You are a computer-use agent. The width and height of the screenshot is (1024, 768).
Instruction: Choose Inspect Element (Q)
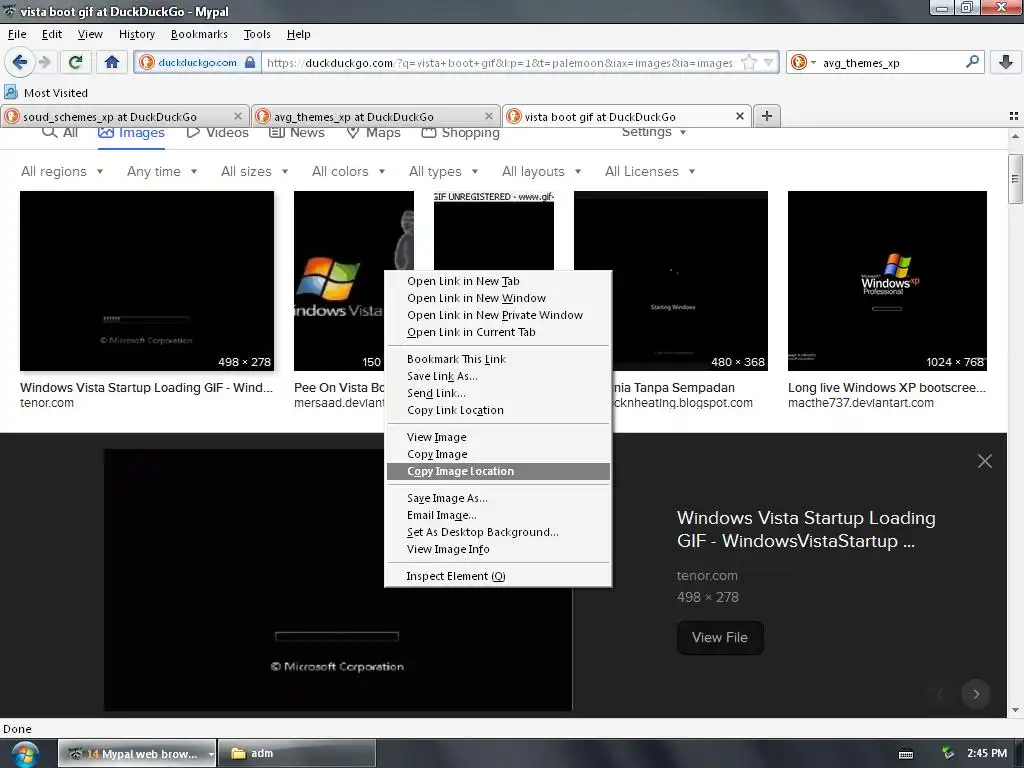[498, 575]
